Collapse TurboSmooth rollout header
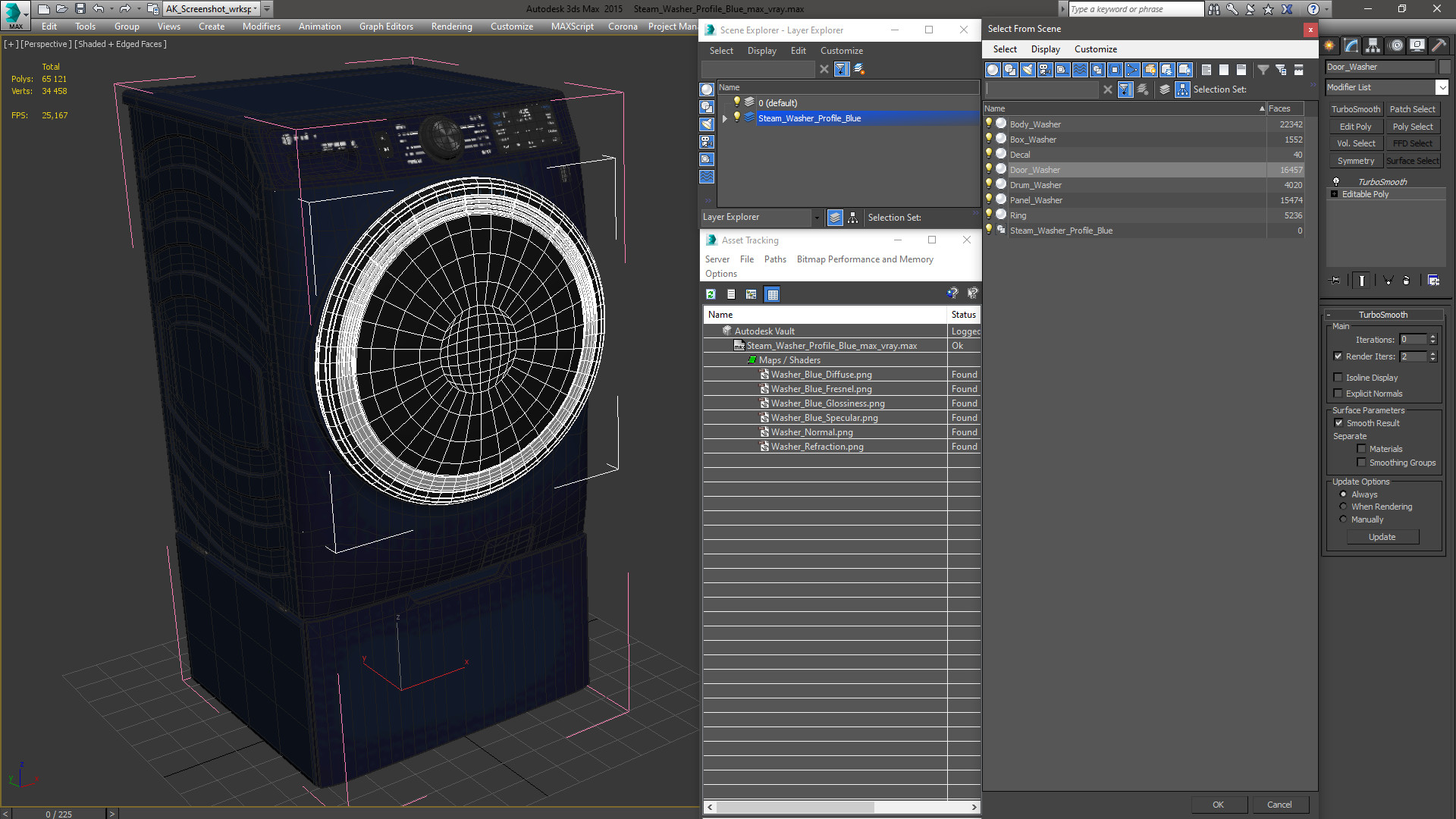Screen dimensions: 1456x819 tap(1383, 315)
